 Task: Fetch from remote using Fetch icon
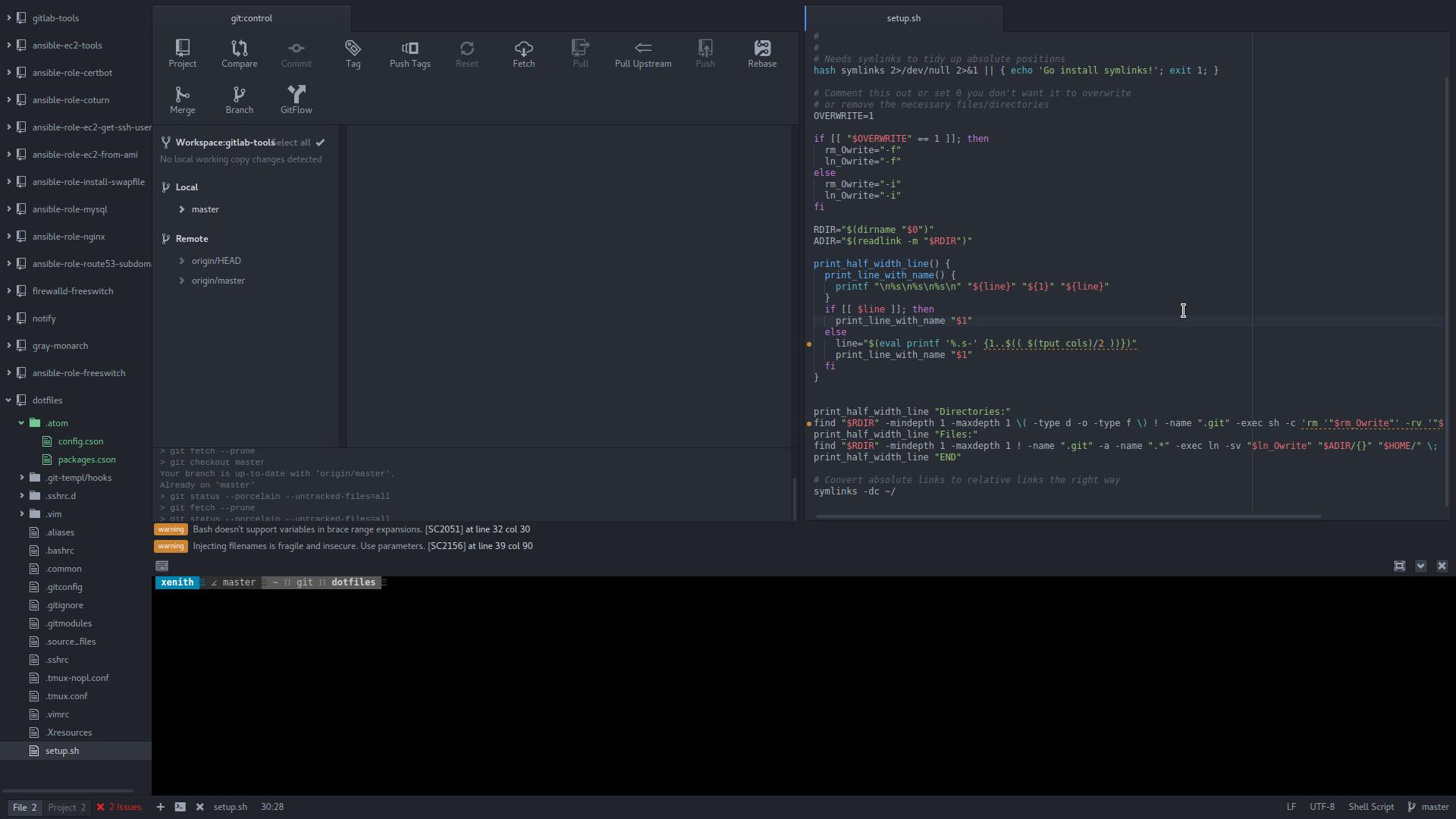523,54
